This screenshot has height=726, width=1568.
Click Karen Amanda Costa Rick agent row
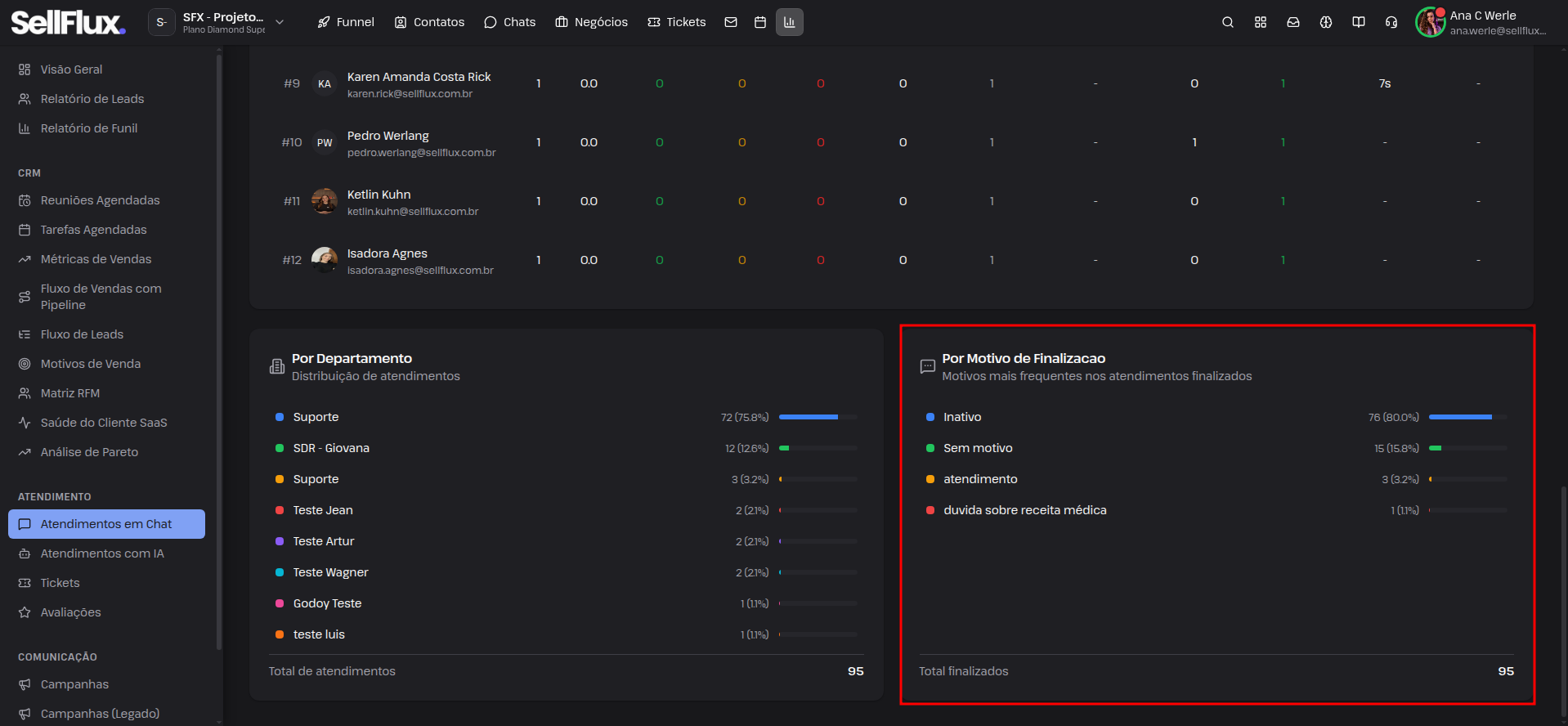891,83
